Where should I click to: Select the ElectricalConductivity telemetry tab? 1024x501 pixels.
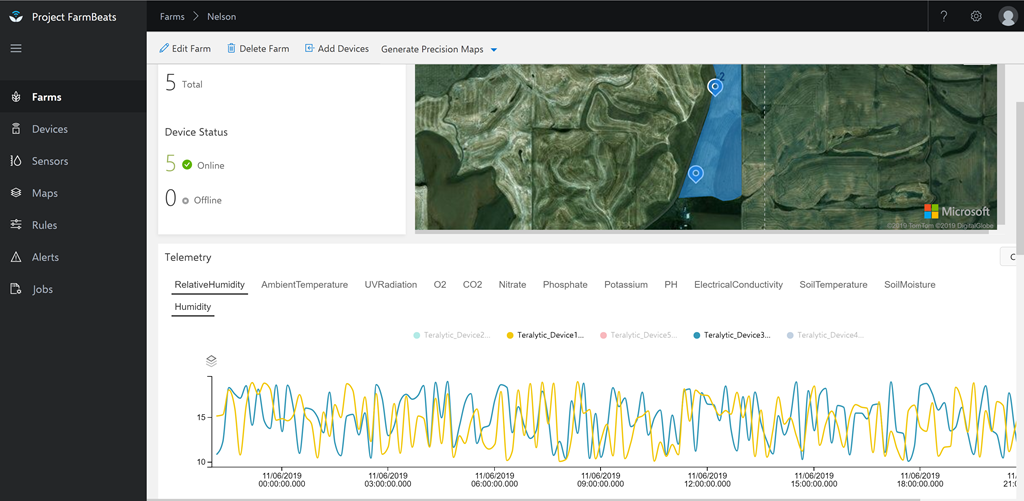point(739,285)
